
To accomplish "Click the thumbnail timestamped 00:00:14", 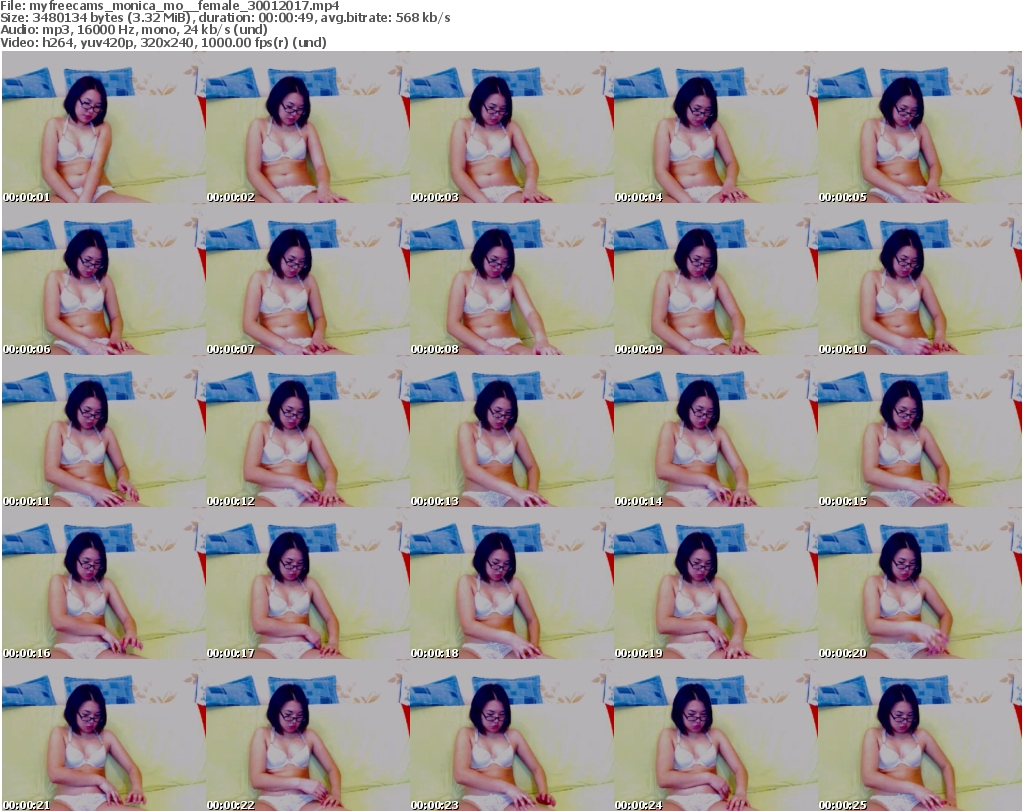I will (716, 432).
